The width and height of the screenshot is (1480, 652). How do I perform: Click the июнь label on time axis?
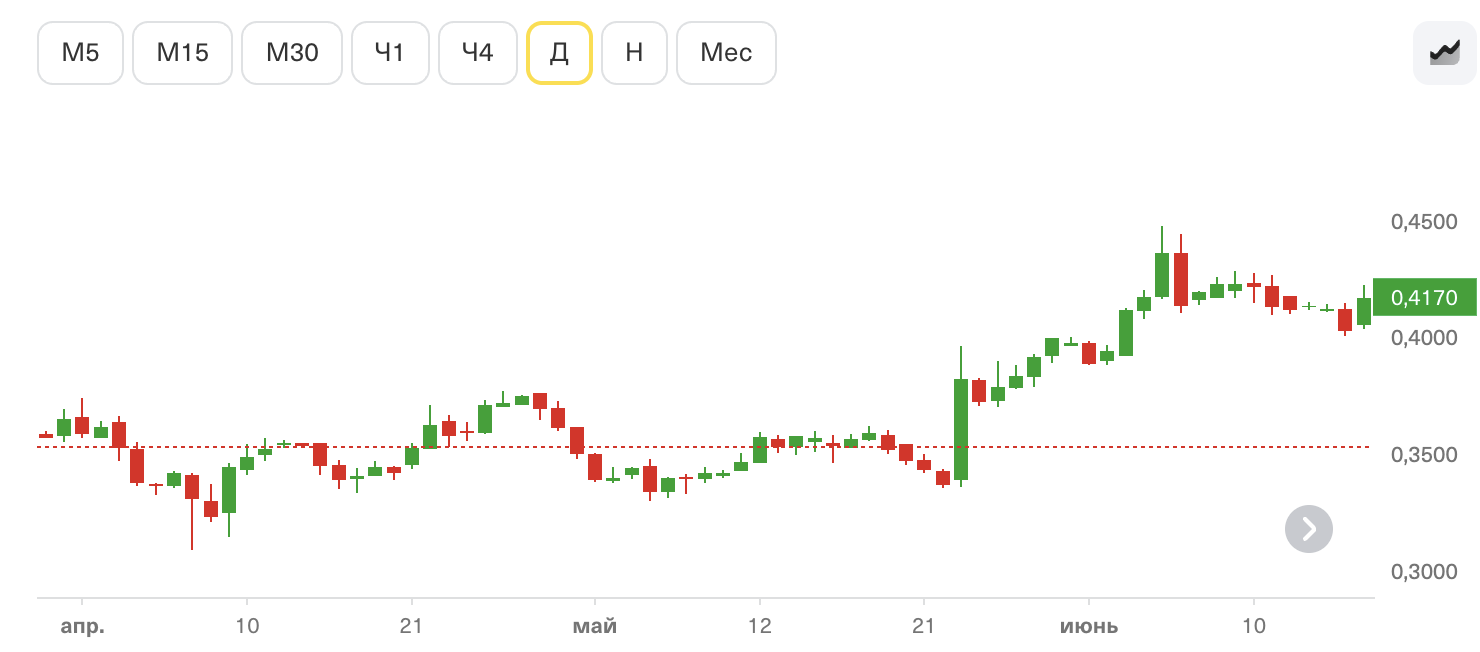coord(1089,627)
